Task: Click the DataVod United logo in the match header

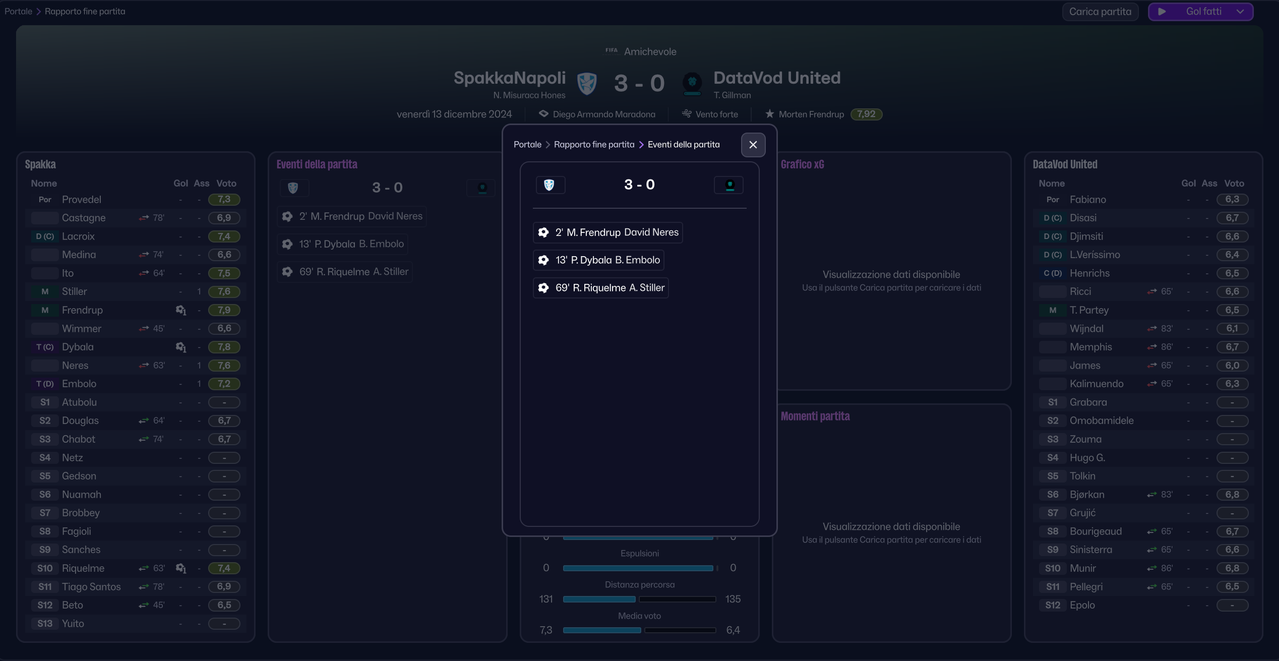Action: pyautogui.click(x=692, y=83)
